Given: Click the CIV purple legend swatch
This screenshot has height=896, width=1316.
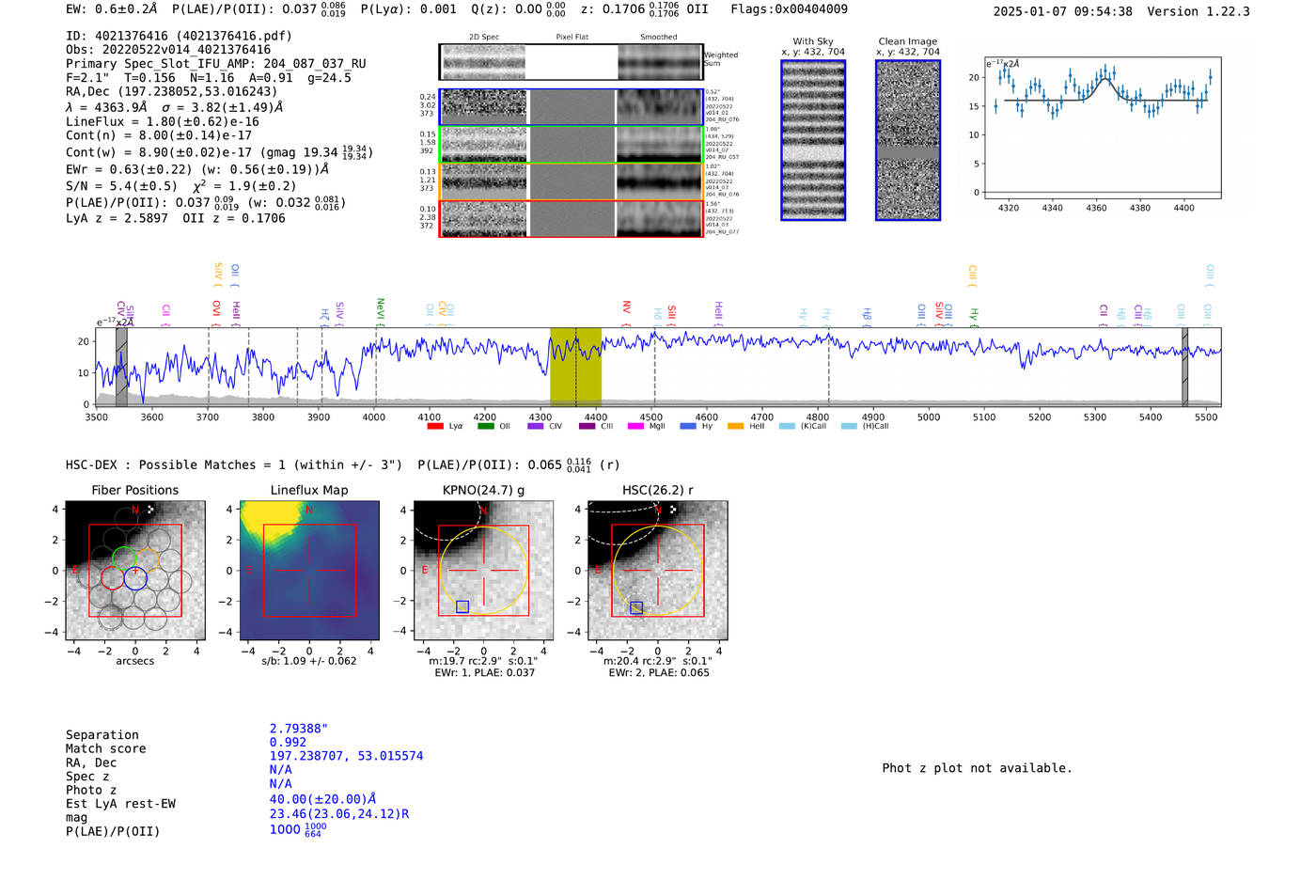Looking at the screenshot, I should click(535, 426).
